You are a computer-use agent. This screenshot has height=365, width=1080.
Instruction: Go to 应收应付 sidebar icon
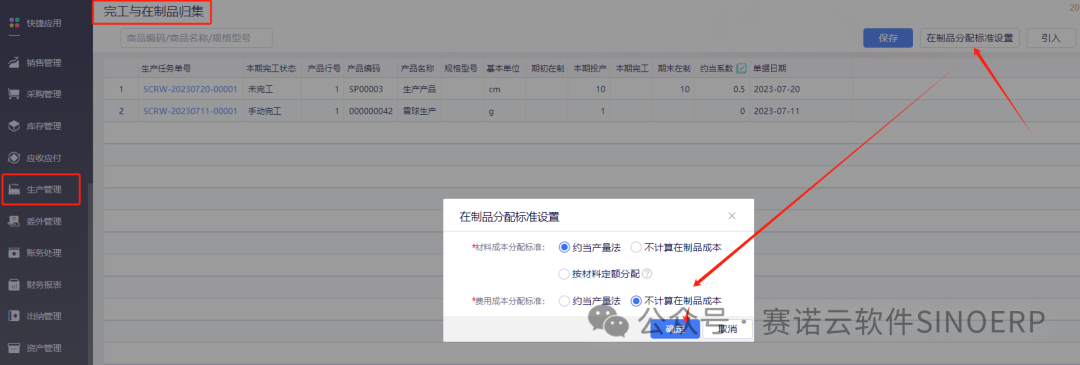(x=14, y=158)
